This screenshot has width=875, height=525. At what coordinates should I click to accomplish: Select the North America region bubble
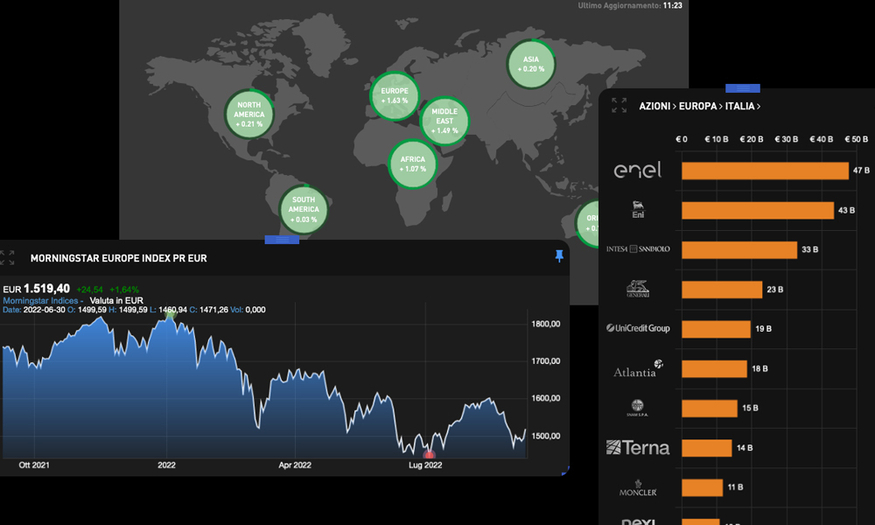[x=249, y=114]
